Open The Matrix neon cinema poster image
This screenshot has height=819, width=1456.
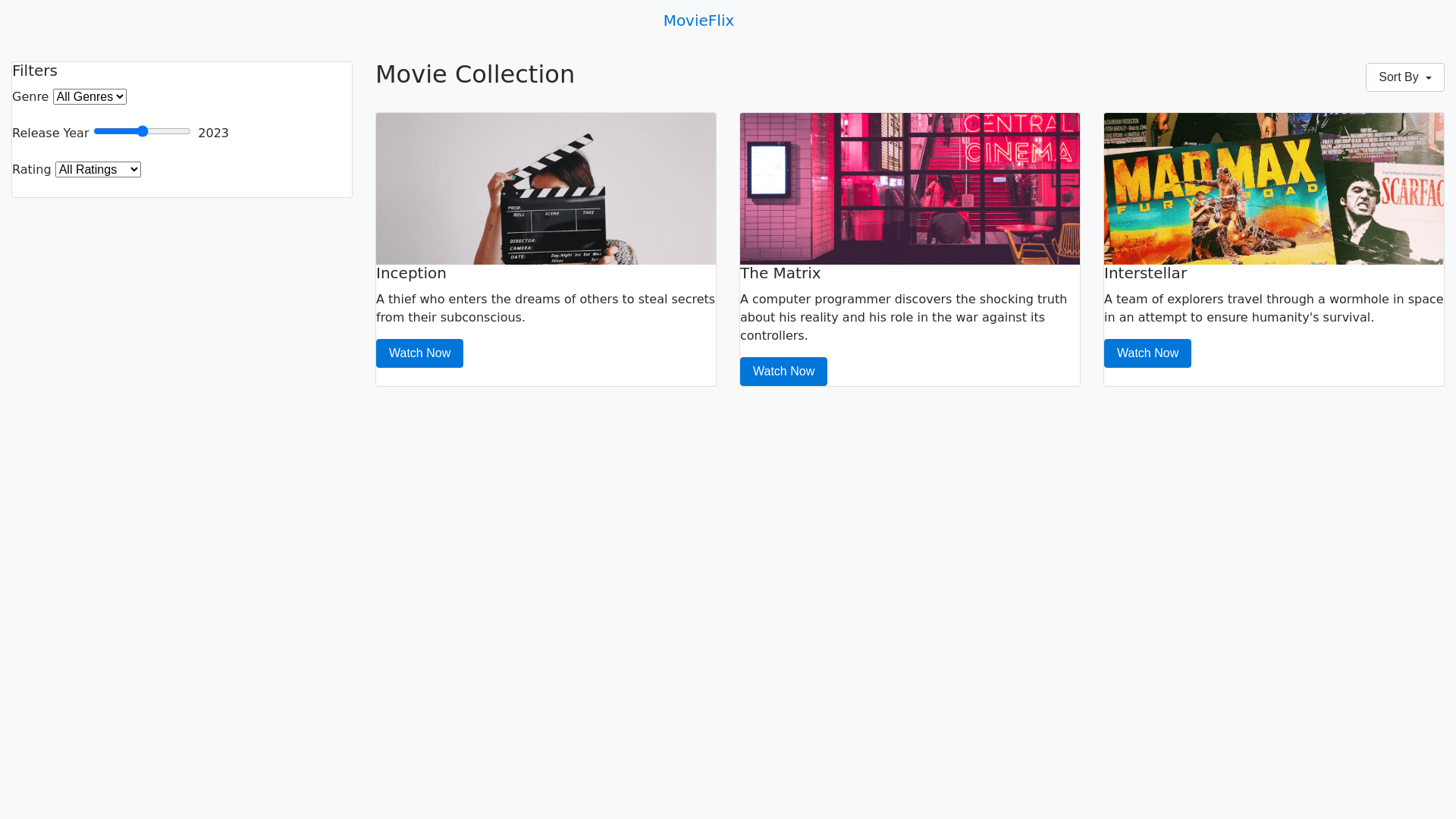[x=909, y=189]
